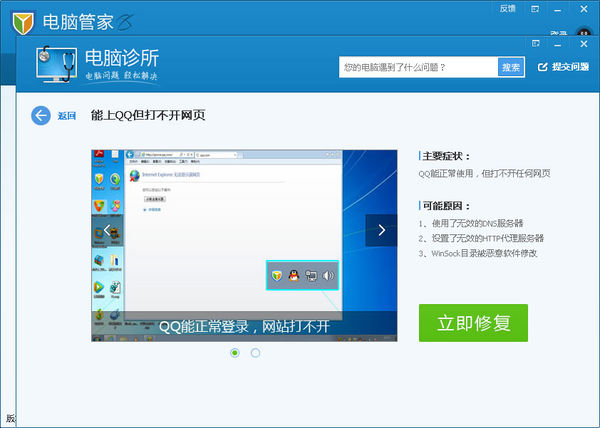Minimize the 电脑诊所 dialog
The height and width of the screenshot is (428, 600).
point(558,45)
